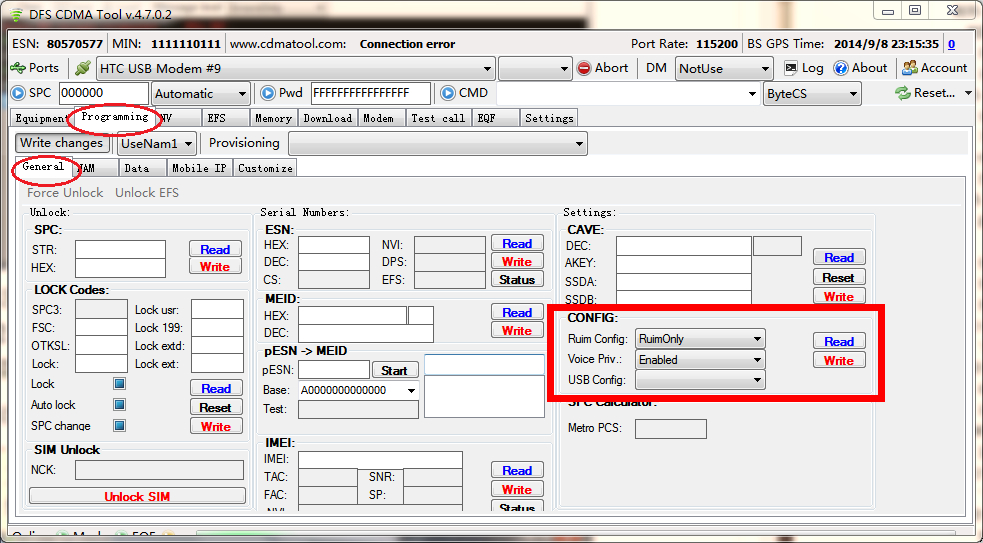Viewport: 983px width, 543px height.
Task: Click the Reset green arrows icon
Action: 903,93
